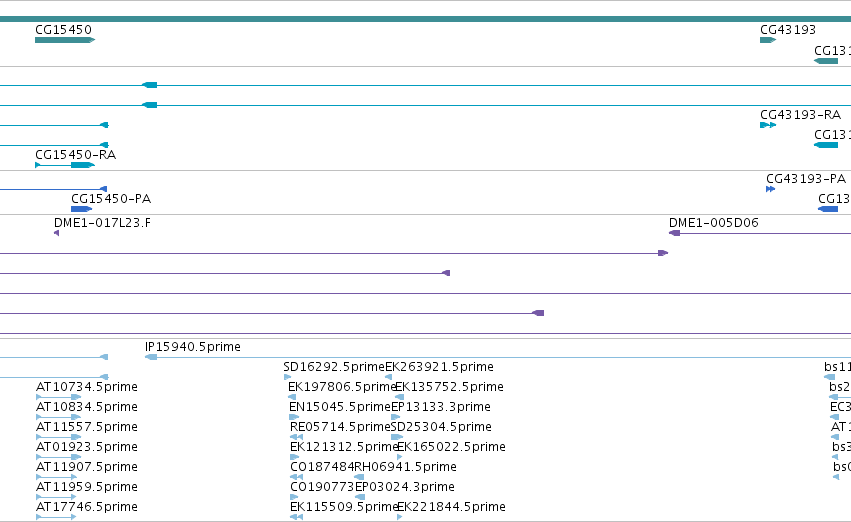
Task: Open the EP03024.3prime EST label
Action: pos(405,487)
